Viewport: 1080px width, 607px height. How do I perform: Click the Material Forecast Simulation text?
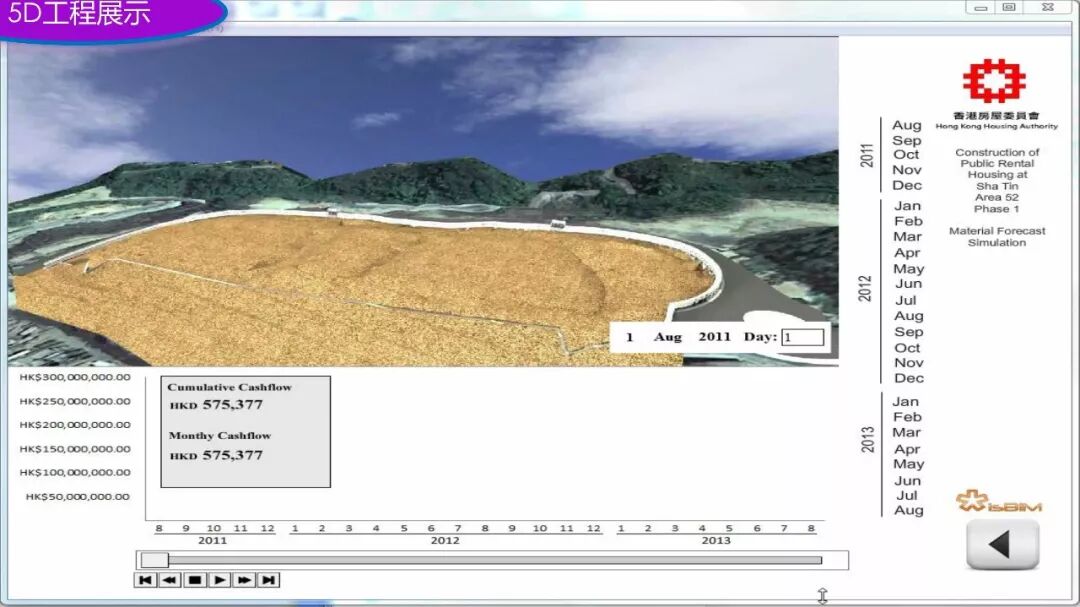(x=997, y=236)
